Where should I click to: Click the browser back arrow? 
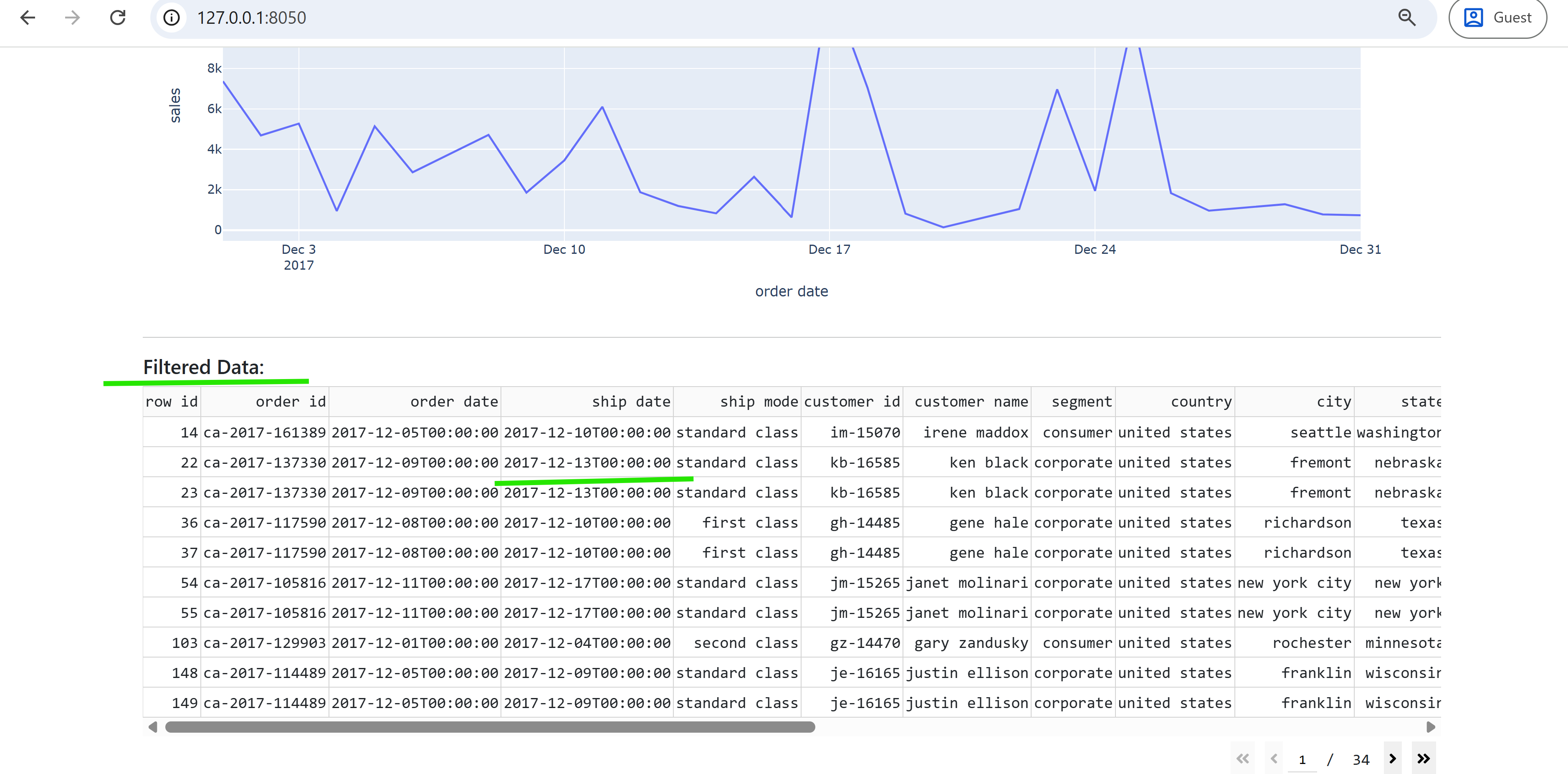pos(28,18)
